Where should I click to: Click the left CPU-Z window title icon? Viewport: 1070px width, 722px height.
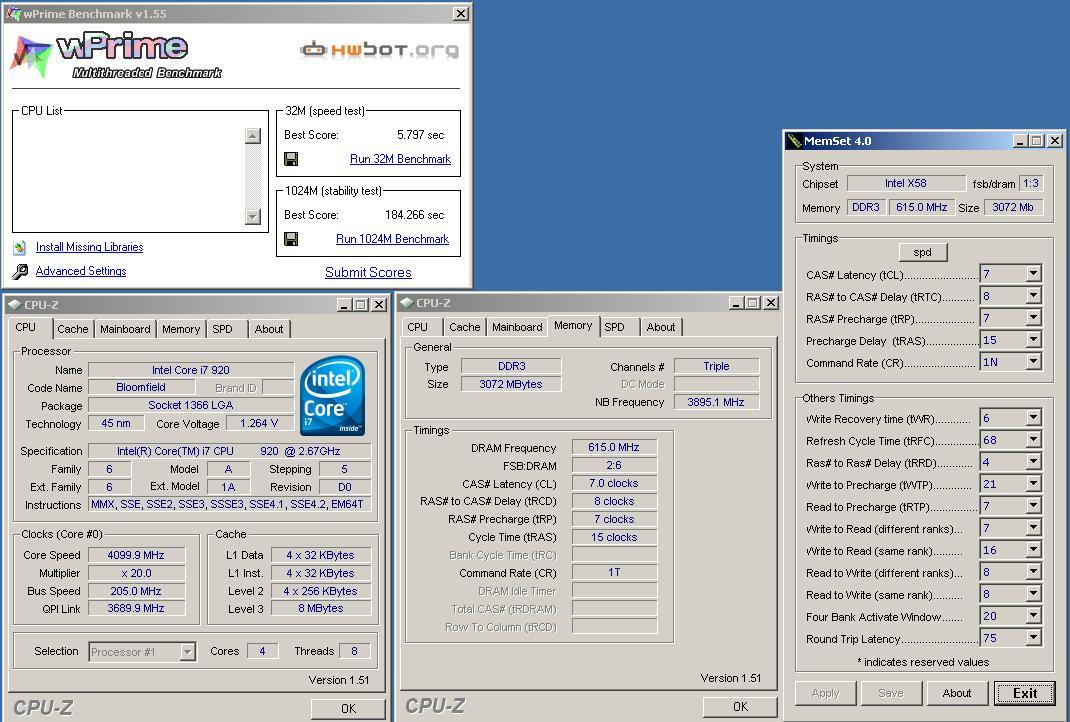(x=14, y=305)
